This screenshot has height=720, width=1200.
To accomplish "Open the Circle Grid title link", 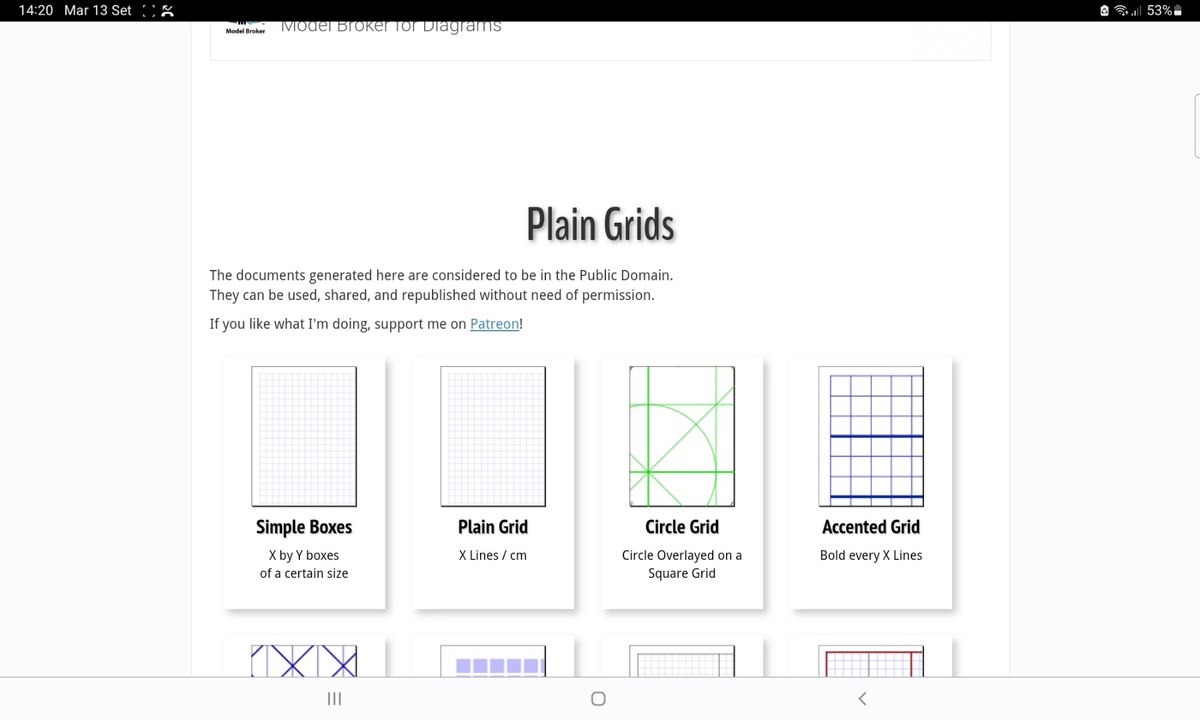I will click(x=682, y=527).
